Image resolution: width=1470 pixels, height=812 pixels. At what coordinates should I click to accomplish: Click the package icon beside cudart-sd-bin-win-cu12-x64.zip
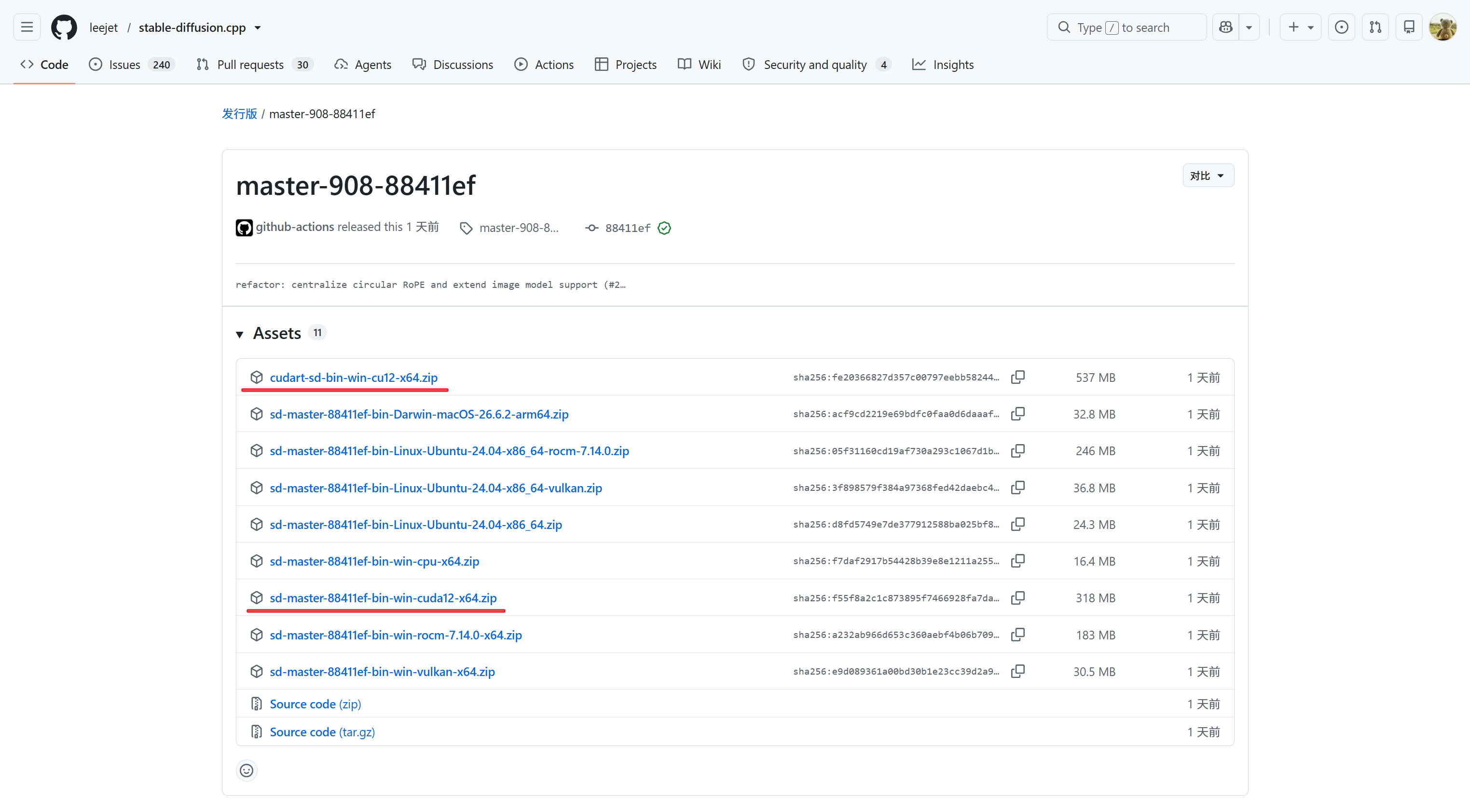pyautogui.click(x=257, y=378)
